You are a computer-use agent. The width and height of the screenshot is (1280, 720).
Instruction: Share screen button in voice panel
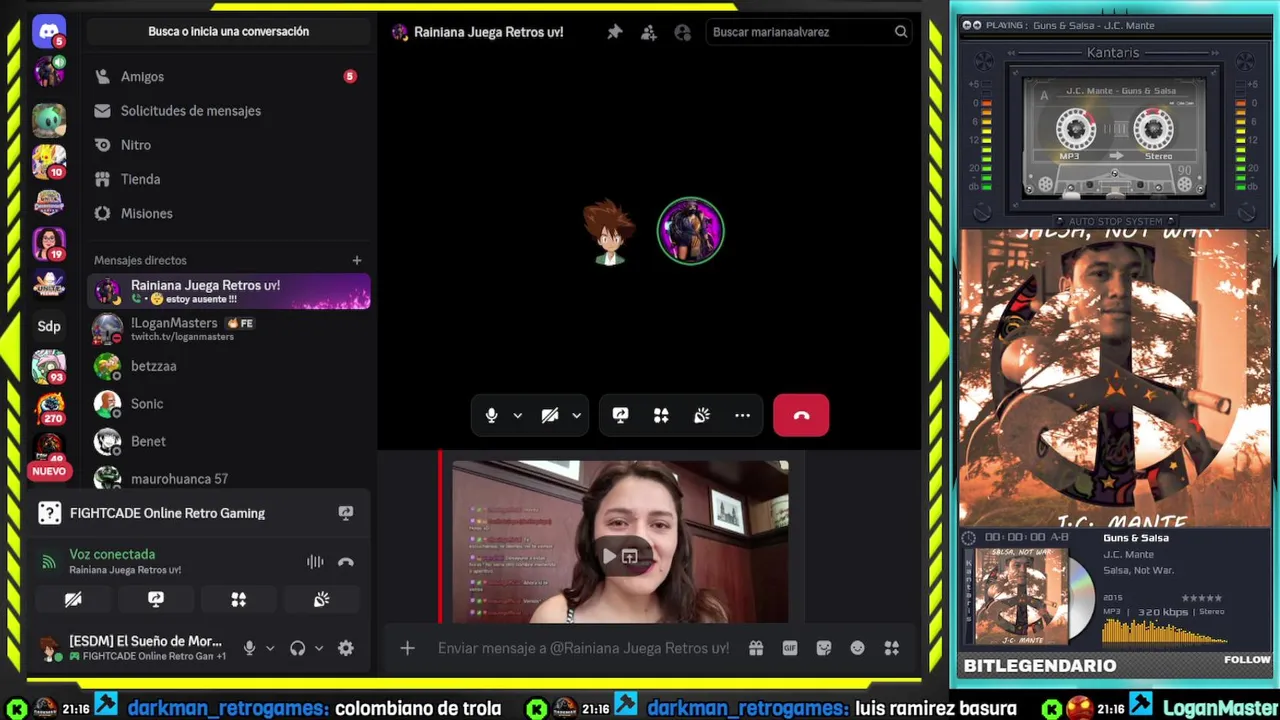pos(156,599)
